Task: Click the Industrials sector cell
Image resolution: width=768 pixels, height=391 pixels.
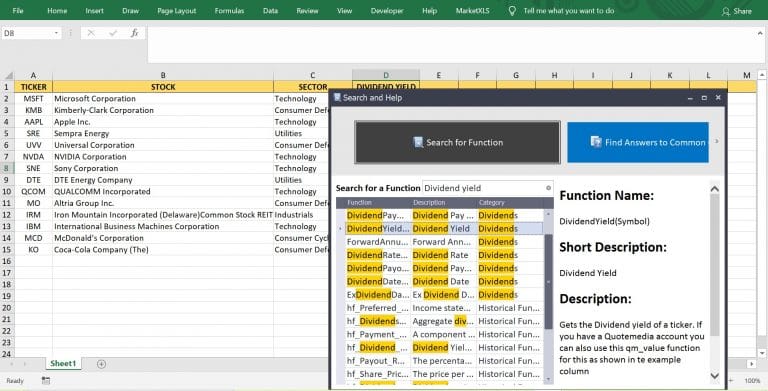Action: [x=300, y=215]
